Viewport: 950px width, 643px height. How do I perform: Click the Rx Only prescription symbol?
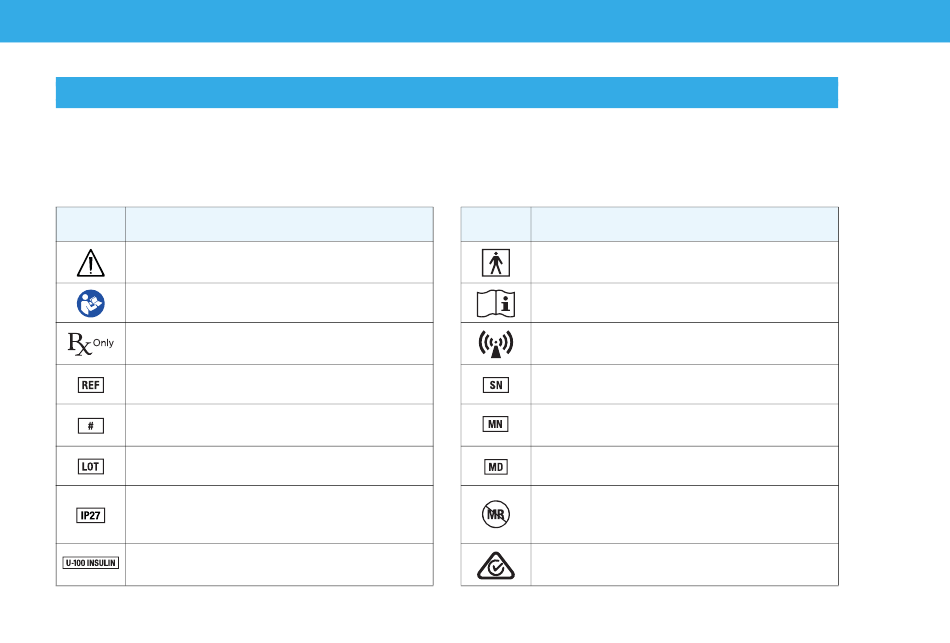[x=91, y=344]
